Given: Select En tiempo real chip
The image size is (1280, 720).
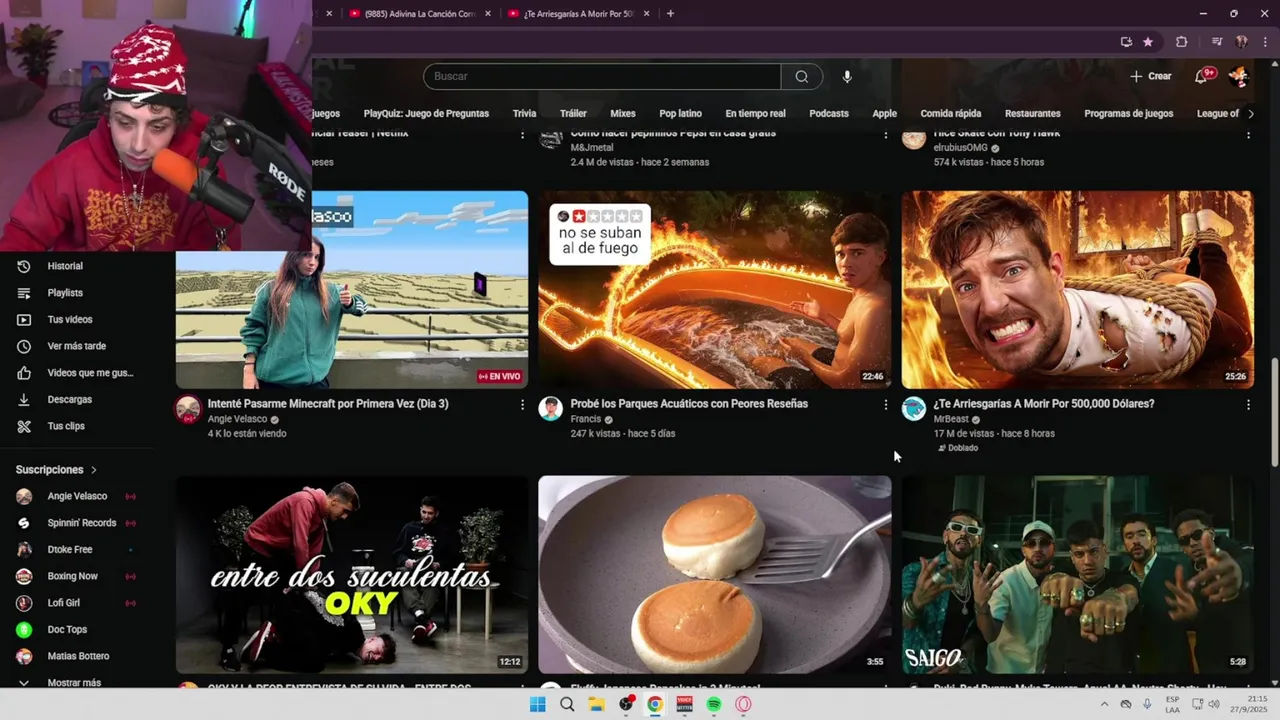Looking at the screenshot, I should pyautogui.click(x=755, y=114).
